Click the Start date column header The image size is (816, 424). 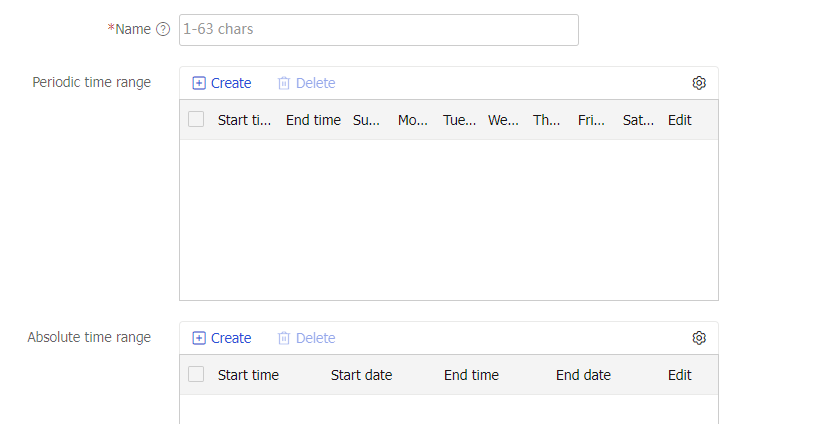pos(361,375)
